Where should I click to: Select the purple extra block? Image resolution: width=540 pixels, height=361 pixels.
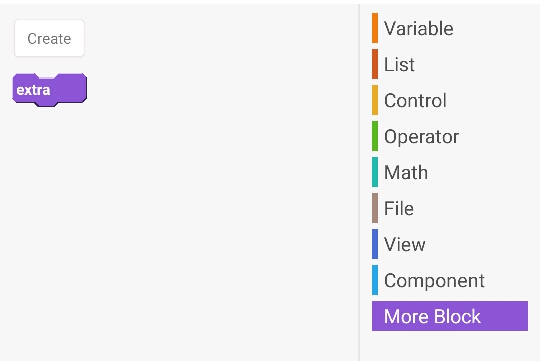(50, 90)
